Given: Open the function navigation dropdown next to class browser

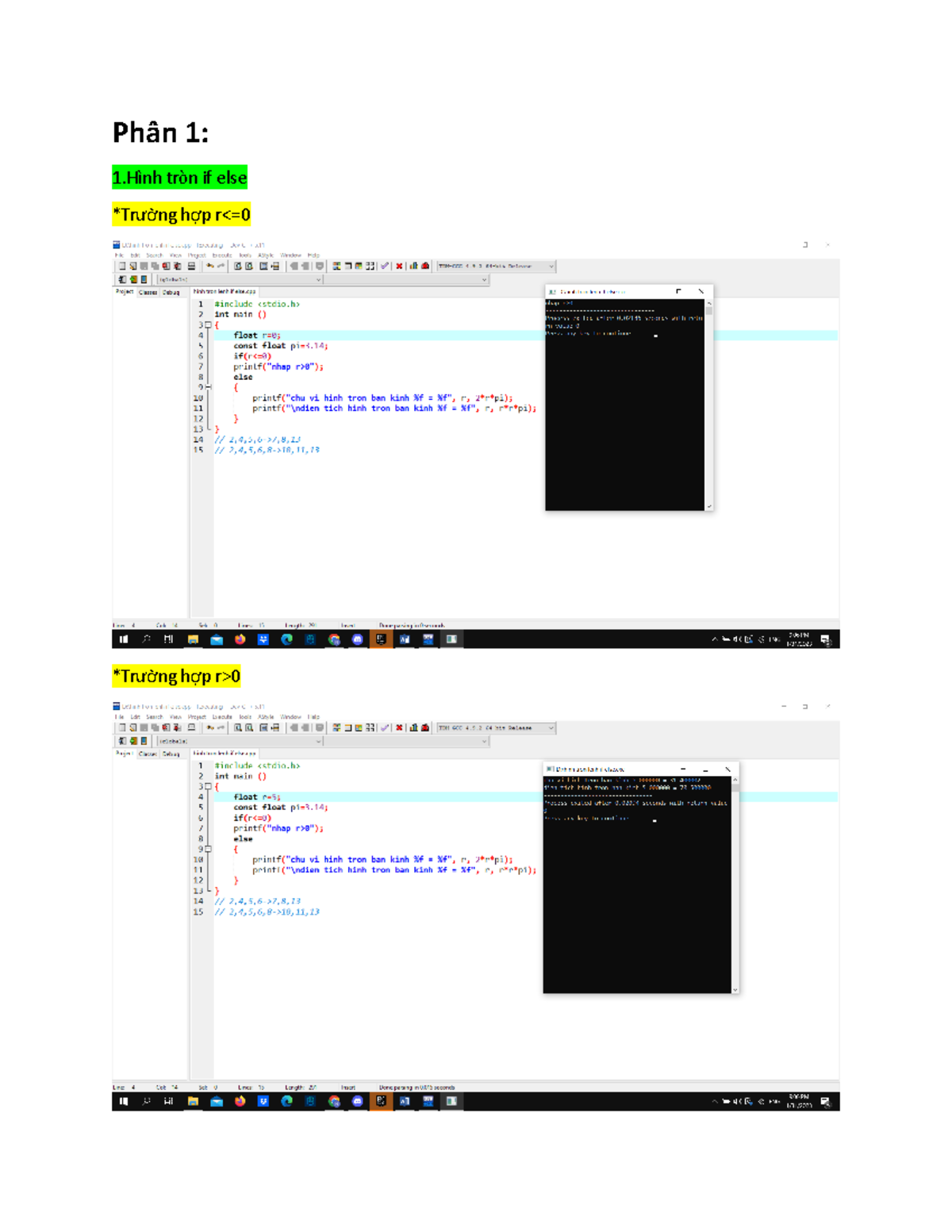Looking at the screenshot, I should tap(484, 278).
